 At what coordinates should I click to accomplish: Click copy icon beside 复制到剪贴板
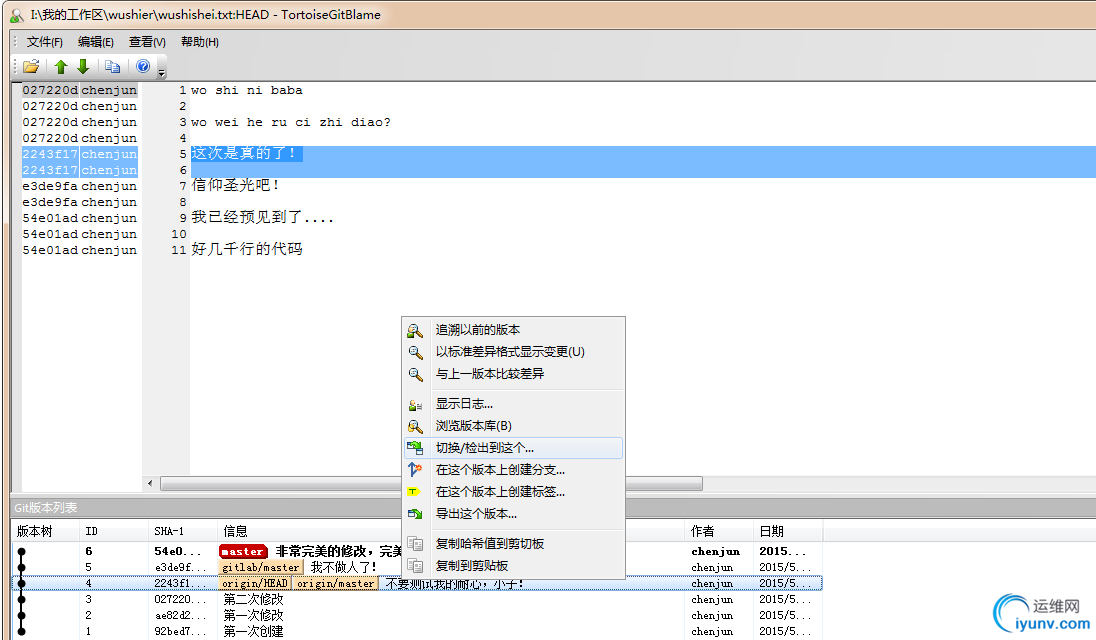pos(415,566)
